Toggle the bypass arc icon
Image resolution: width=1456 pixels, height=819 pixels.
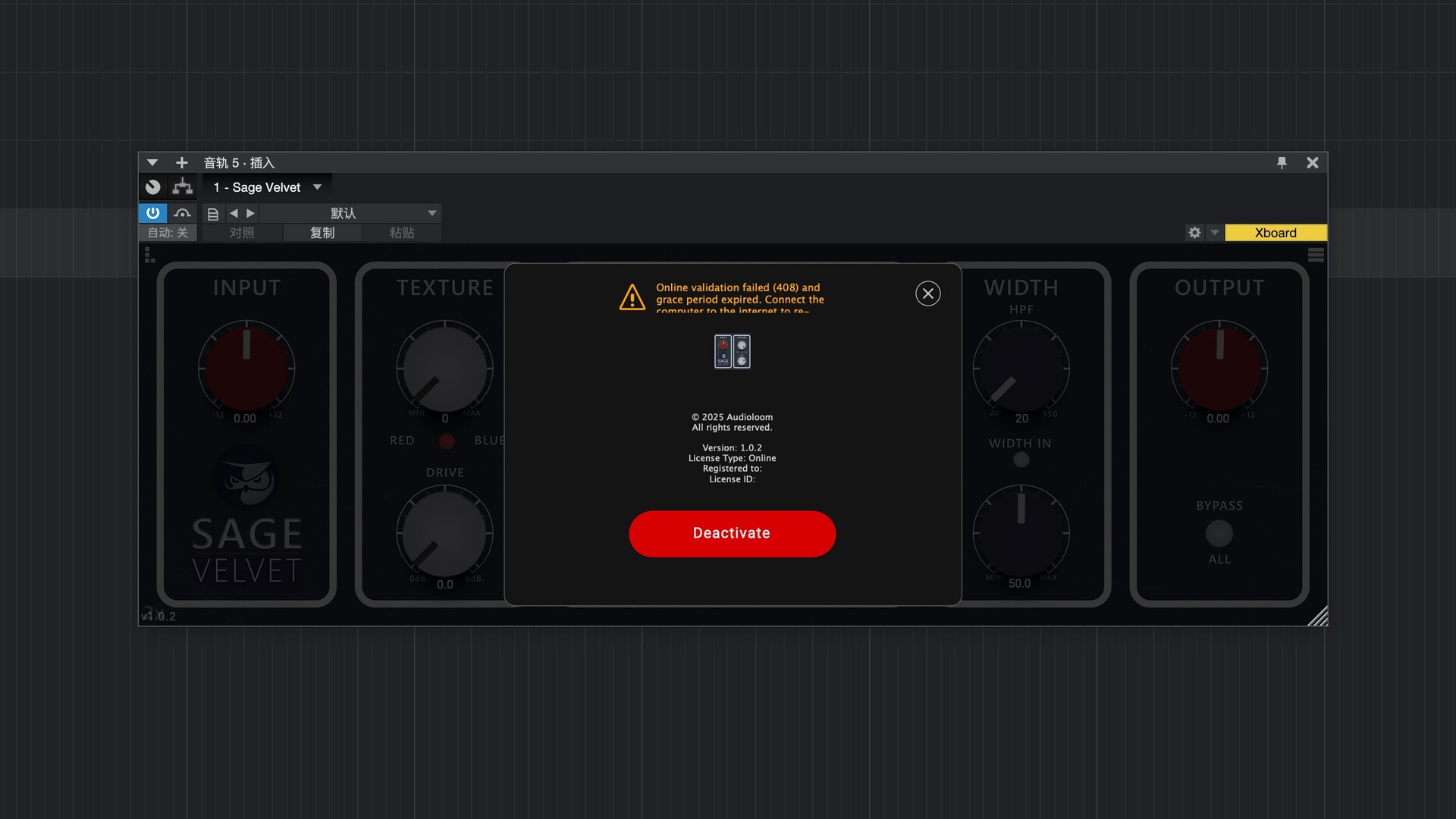pyautogui.click(x=182, y=213)
